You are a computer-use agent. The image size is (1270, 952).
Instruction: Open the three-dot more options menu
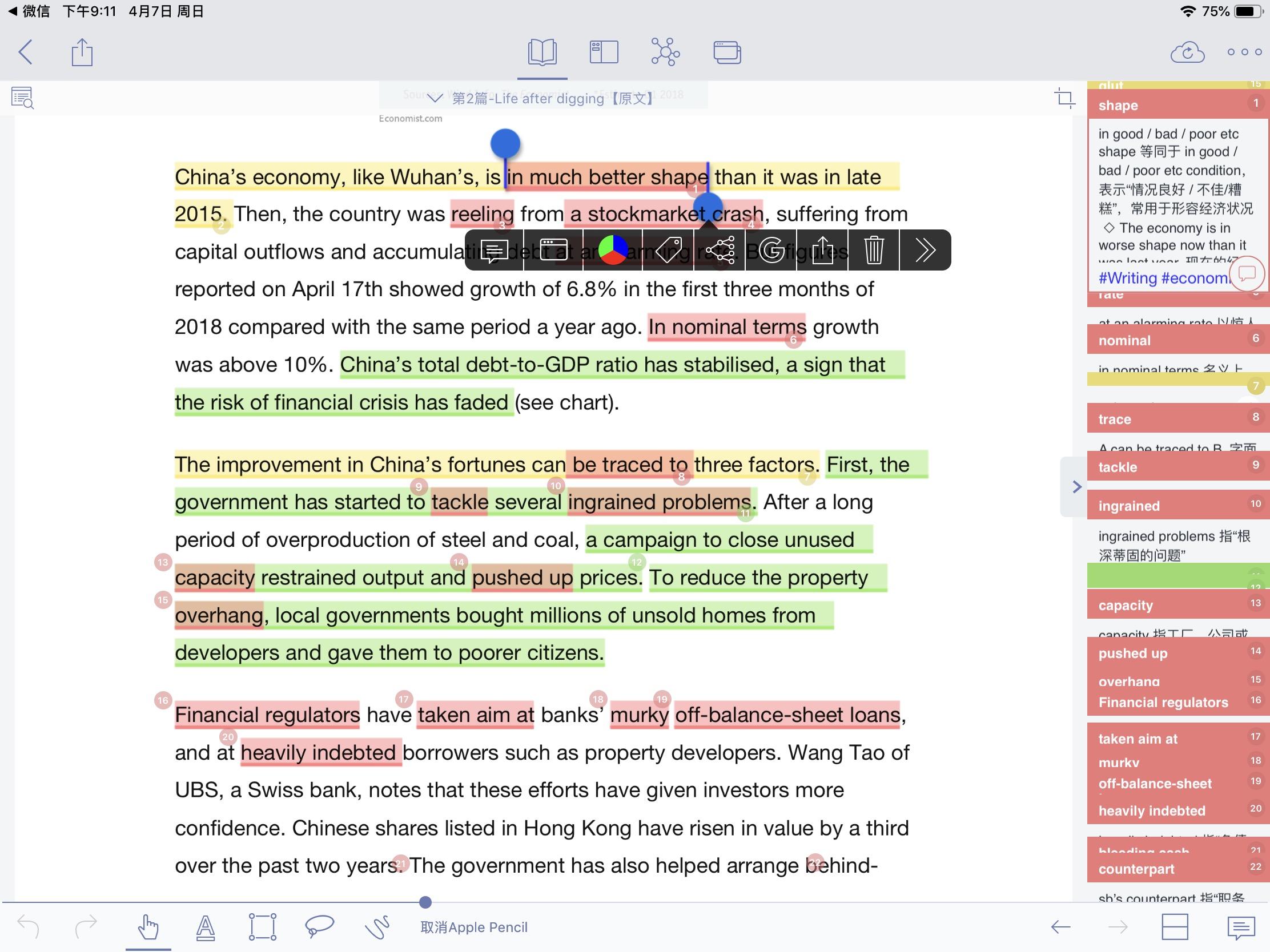pyautogui.click(x=1244, y=52)
